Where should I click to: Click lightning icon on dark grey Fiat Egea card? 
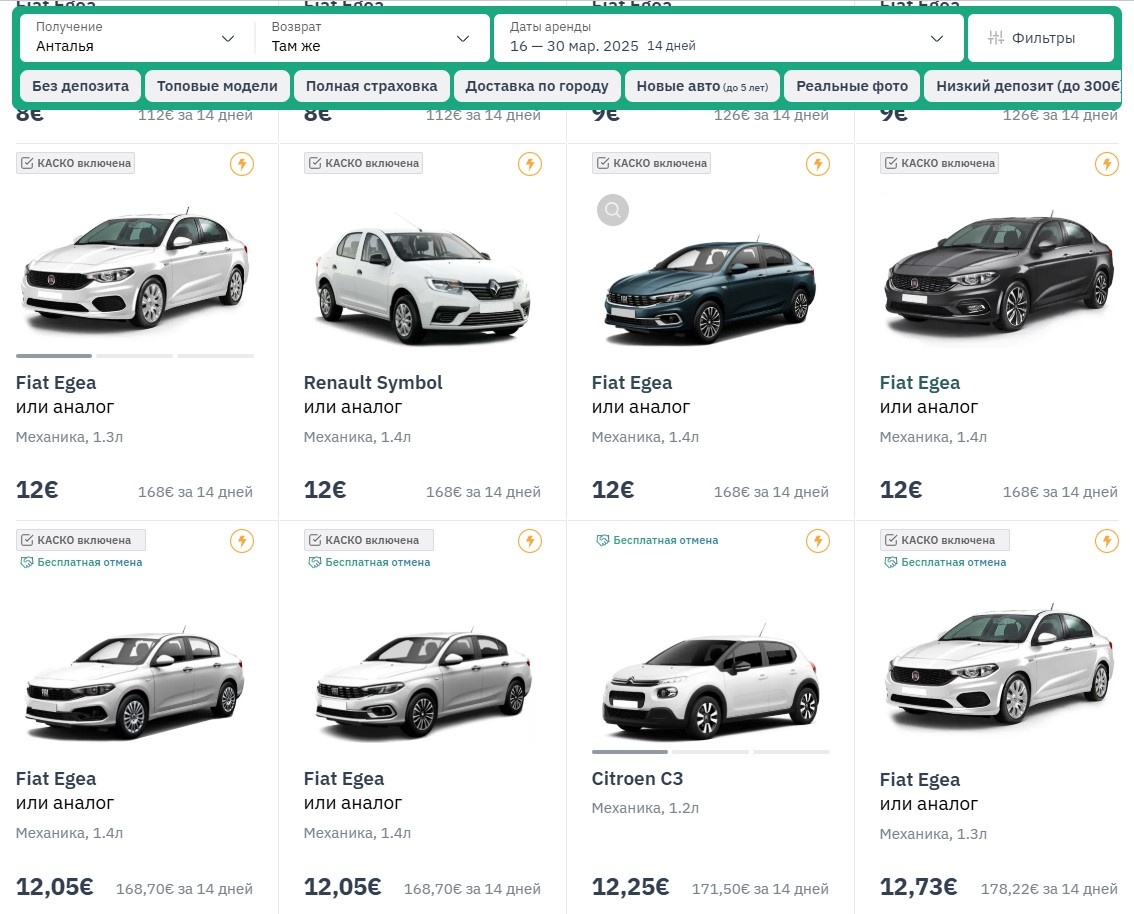click(x=1106, y=164)
